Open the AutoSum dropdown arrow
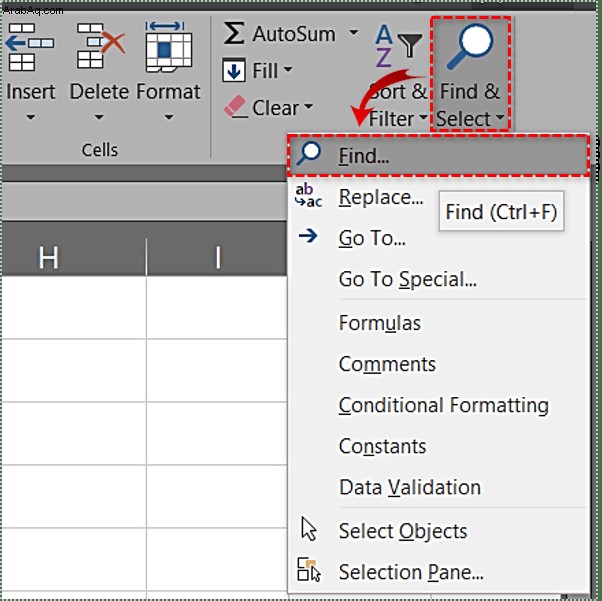The height and width of the screenshot is (601, 602). pos(354,33)
